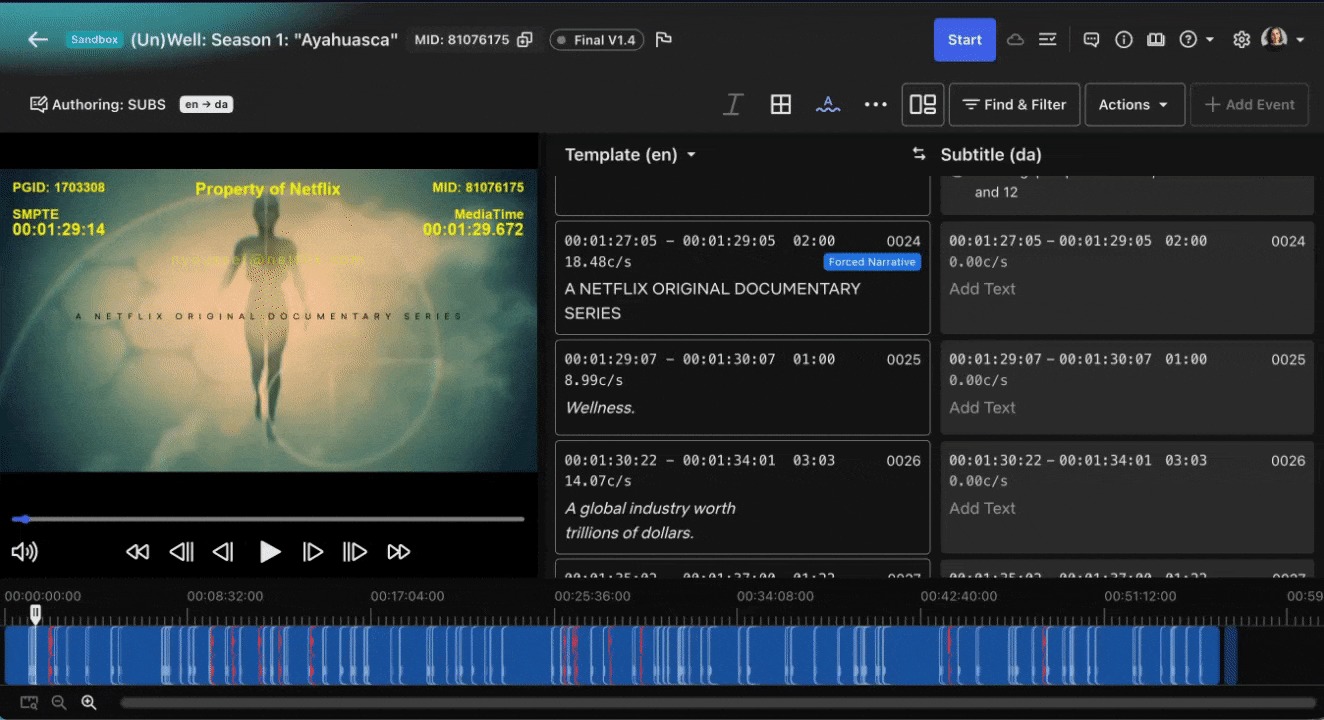The height and width of the screenshot is (720, 1324).
Task: Click the video progress seek bar
Action: (268, 519)
